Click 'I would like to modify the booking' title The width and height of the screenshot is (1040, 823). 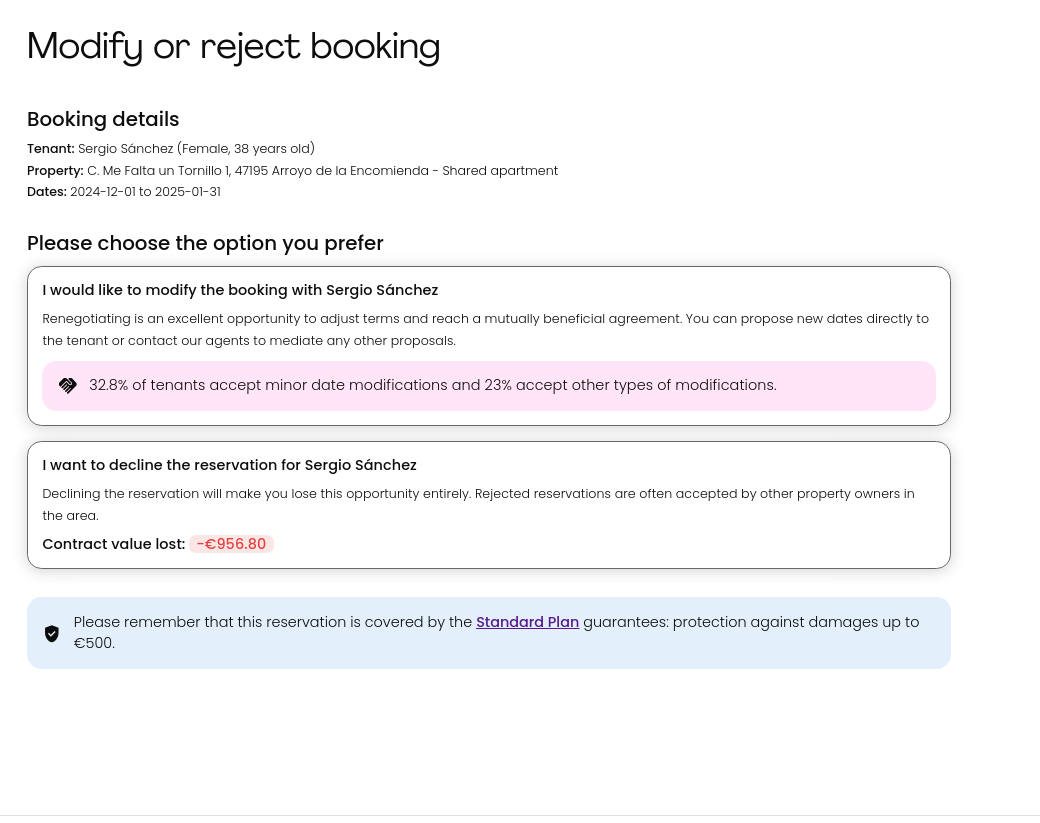[240, 290]
